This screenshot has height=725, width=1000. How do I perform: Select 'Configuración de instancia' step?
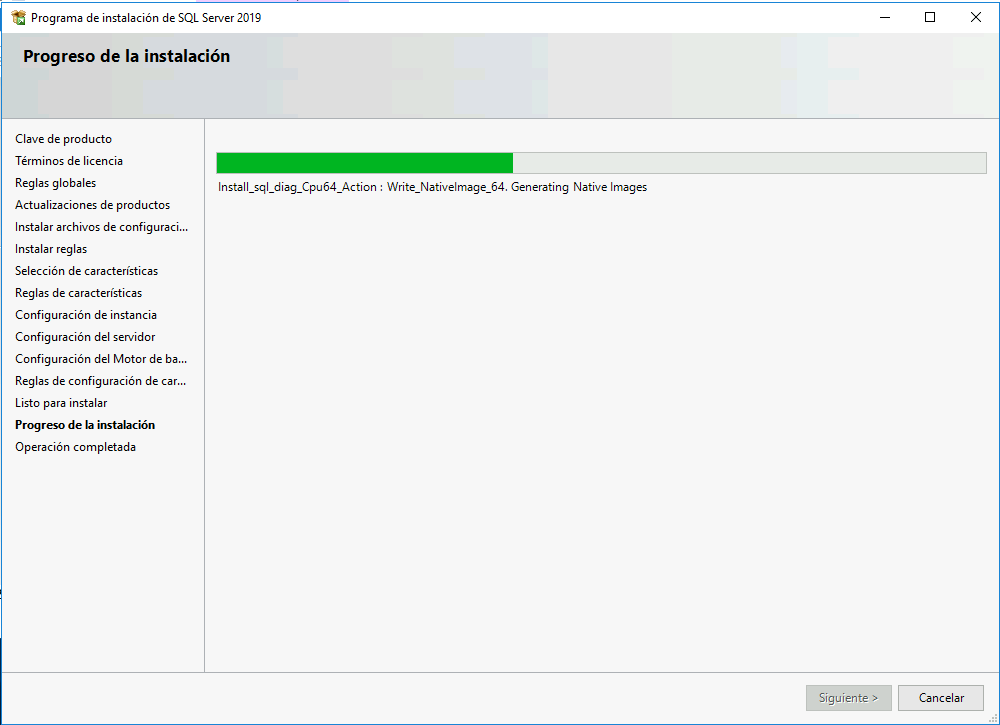tap(86, 315)
